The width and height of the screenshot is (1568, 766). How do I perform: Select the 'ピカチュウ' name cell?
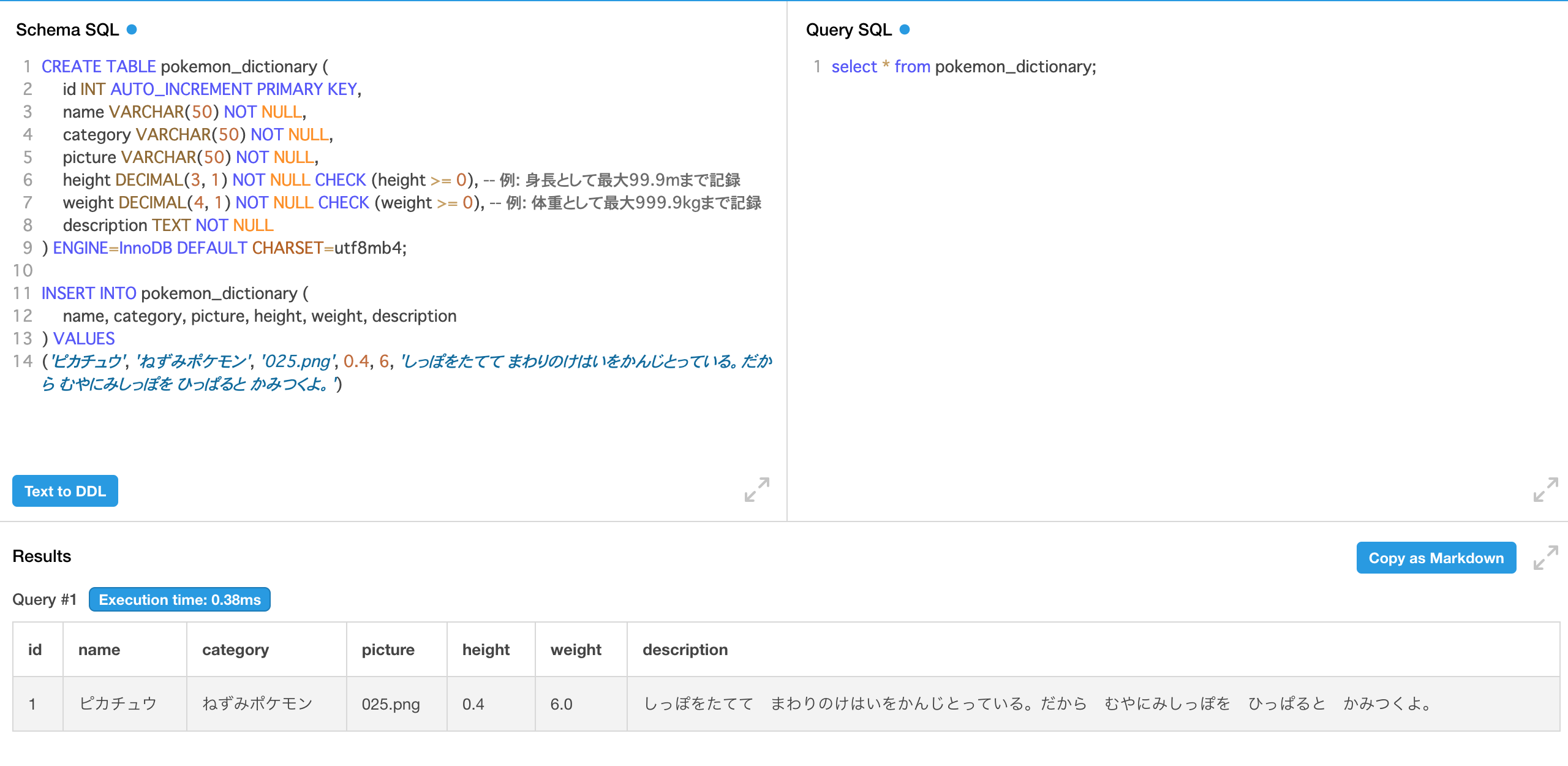tap(124, 703)
